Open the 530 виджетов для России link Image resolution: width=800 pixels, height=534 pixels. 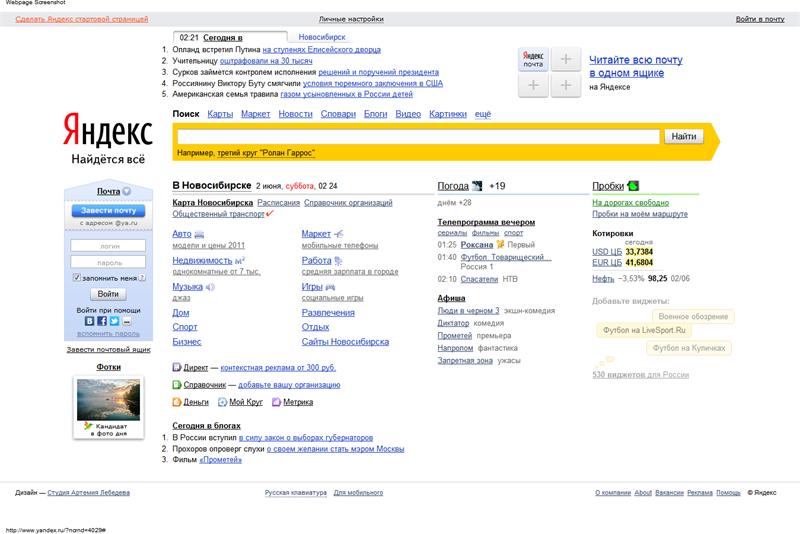pos(640,374)
